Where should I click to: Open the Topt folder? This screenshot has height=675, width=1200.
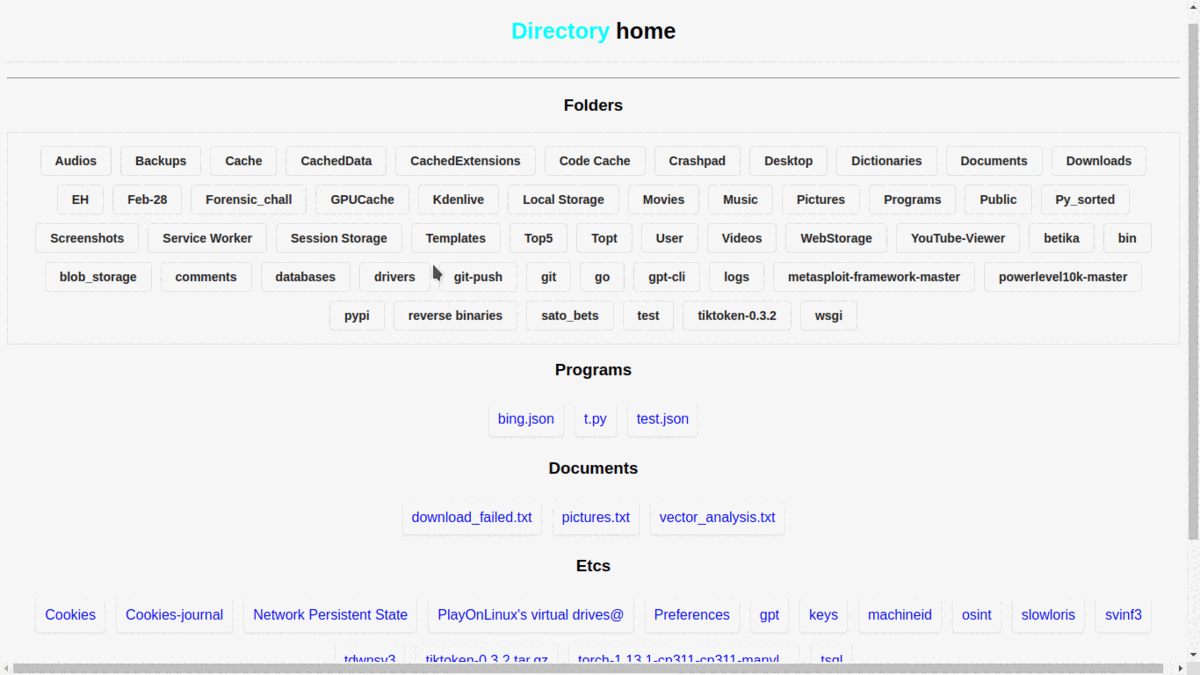coord(604,239)
